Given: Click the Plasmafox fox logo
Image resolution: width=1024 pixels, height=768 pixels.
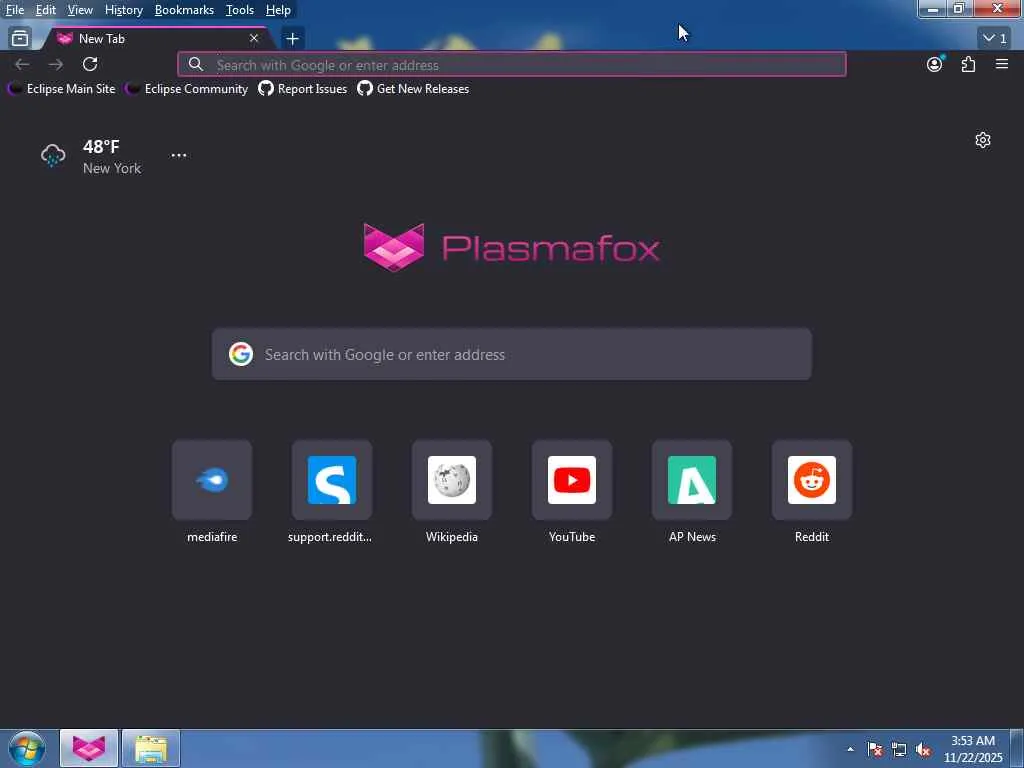Looking at the screenshot, I should tap(394, 247).
